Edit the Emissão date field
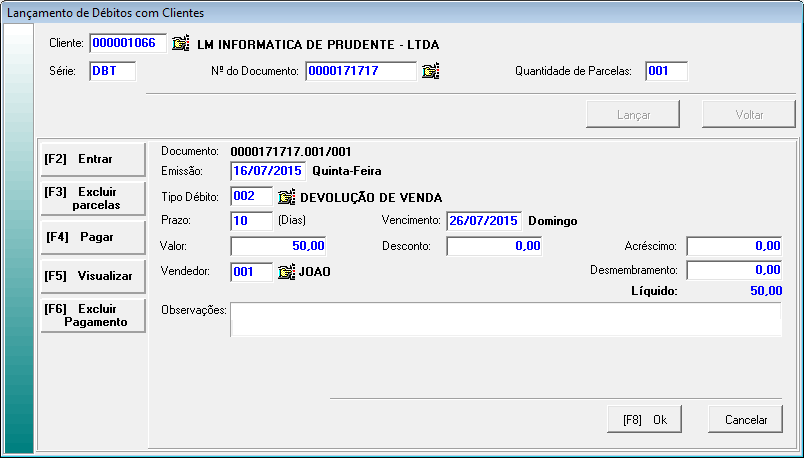 (x=268, y=171)
